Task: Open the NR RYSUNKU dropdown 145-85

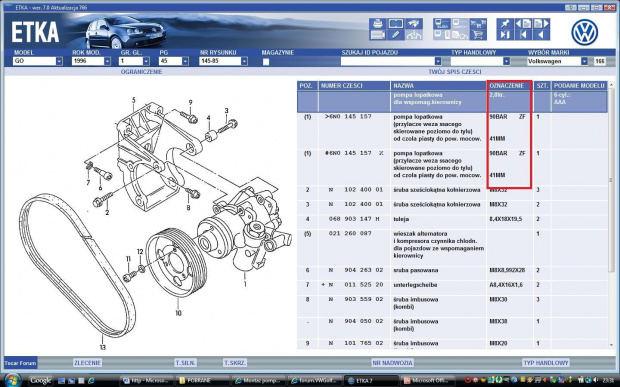Action: (x=223, y=61)
